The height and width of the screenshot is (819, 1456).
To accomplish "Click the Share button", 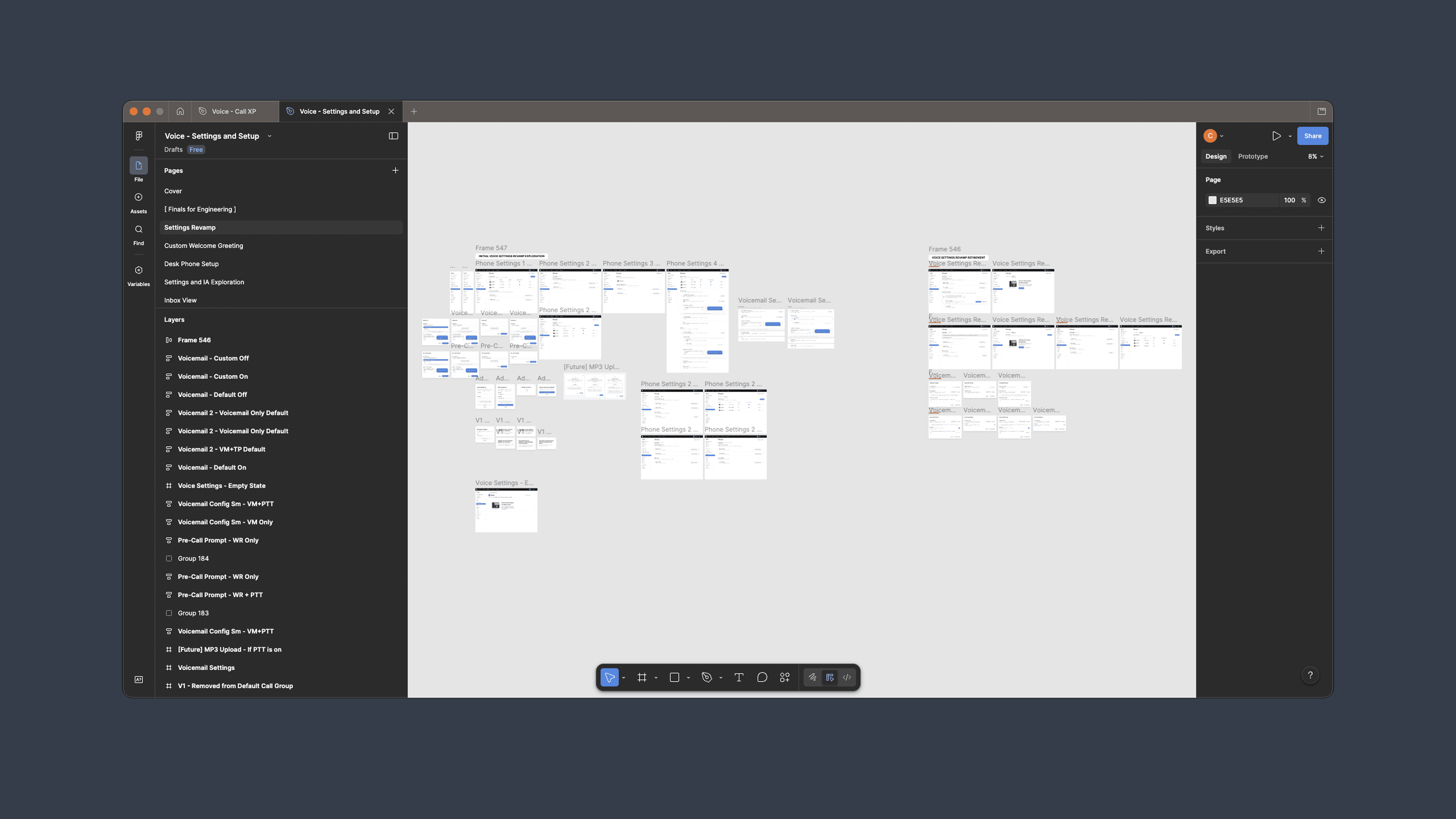I will (1312, 136).
